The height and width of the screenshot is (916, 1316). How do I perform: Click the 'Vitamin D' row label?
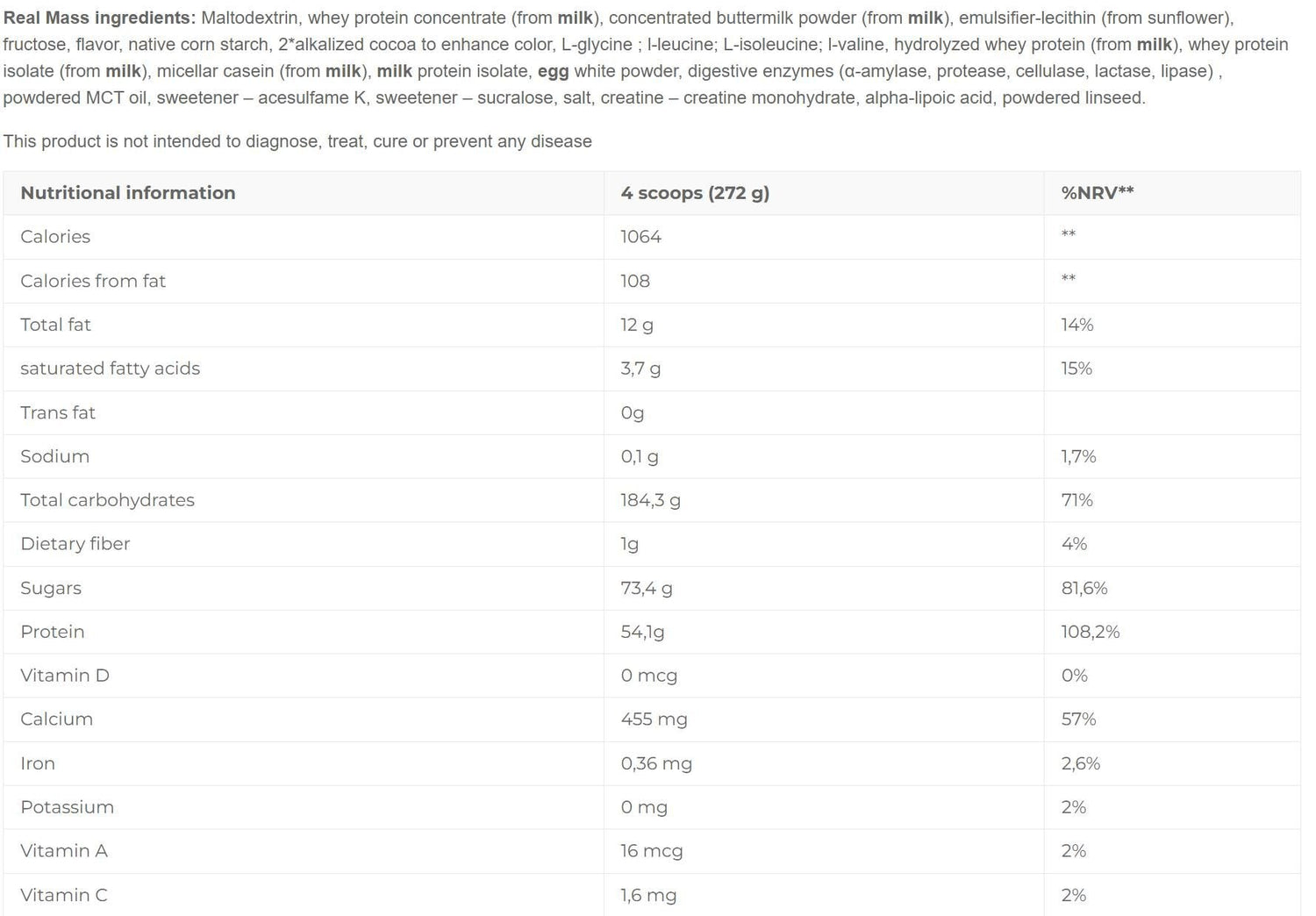tap(65, 676)
